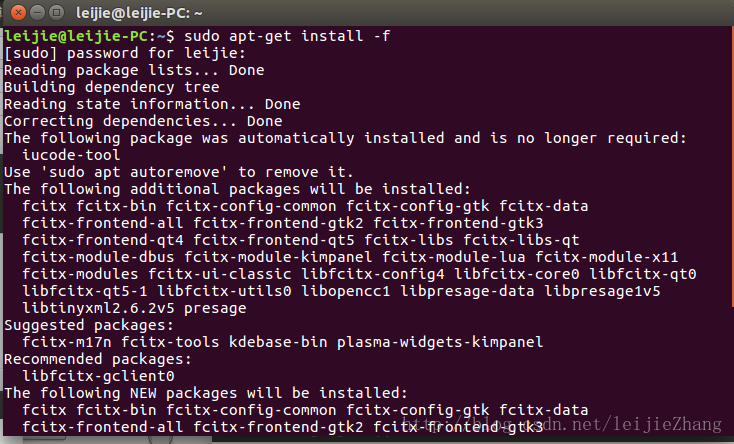Minimize the terminal window
The width and height of the screenshot is (734, 444).
point(34,13)
